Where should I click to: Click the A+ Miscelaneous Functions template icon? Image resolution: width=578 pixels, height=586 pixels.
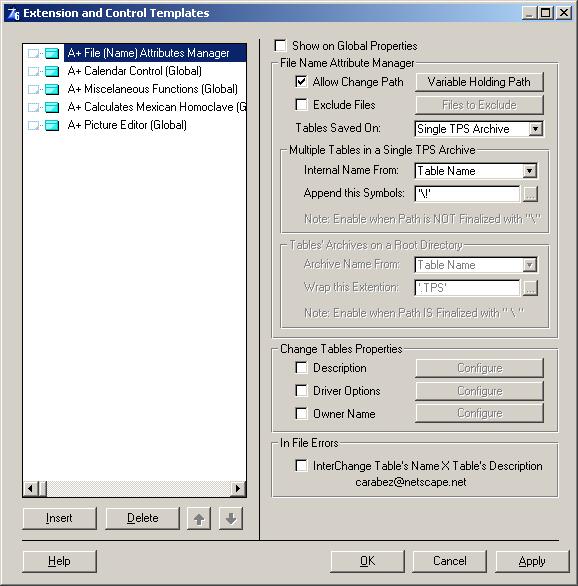tap(52, 89)
